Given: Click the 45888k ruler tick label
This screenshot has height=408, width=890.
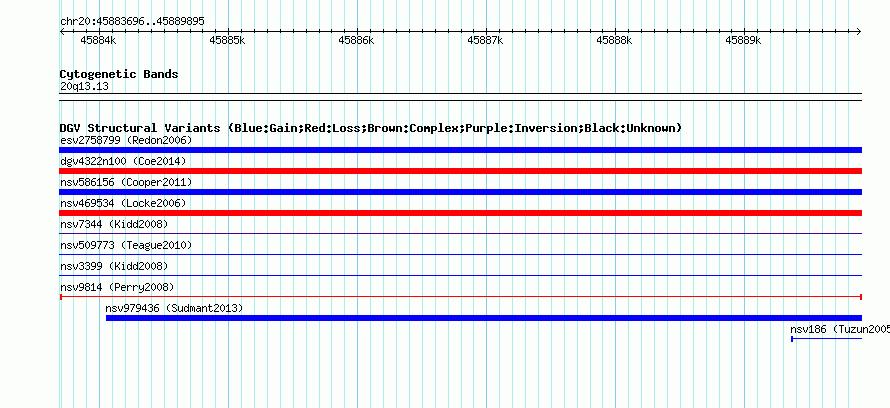Looking at the screenshot, I should pyautogui.click(x=614, y=40).
